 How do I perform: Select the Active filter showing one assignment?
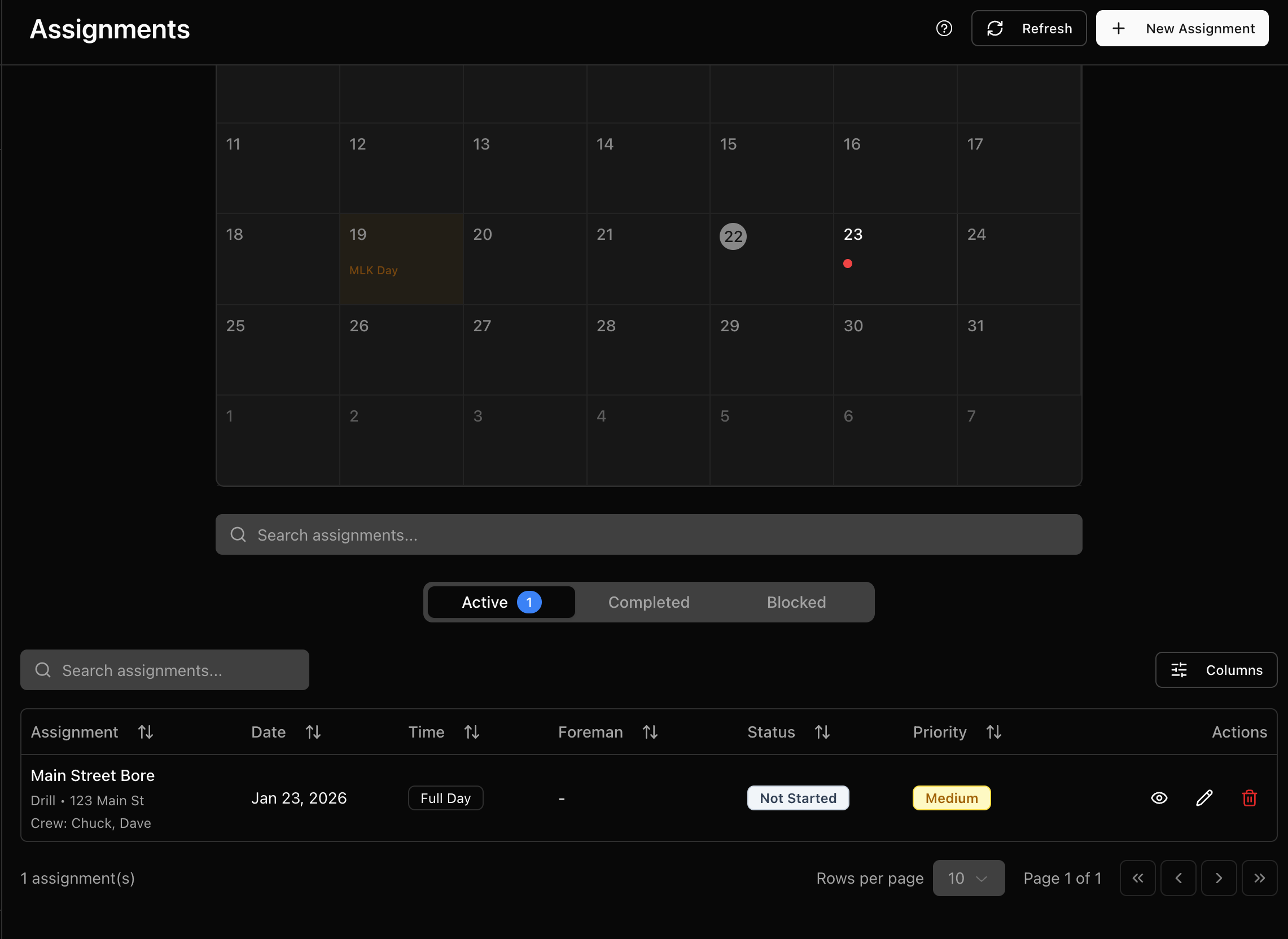[500, 602]
